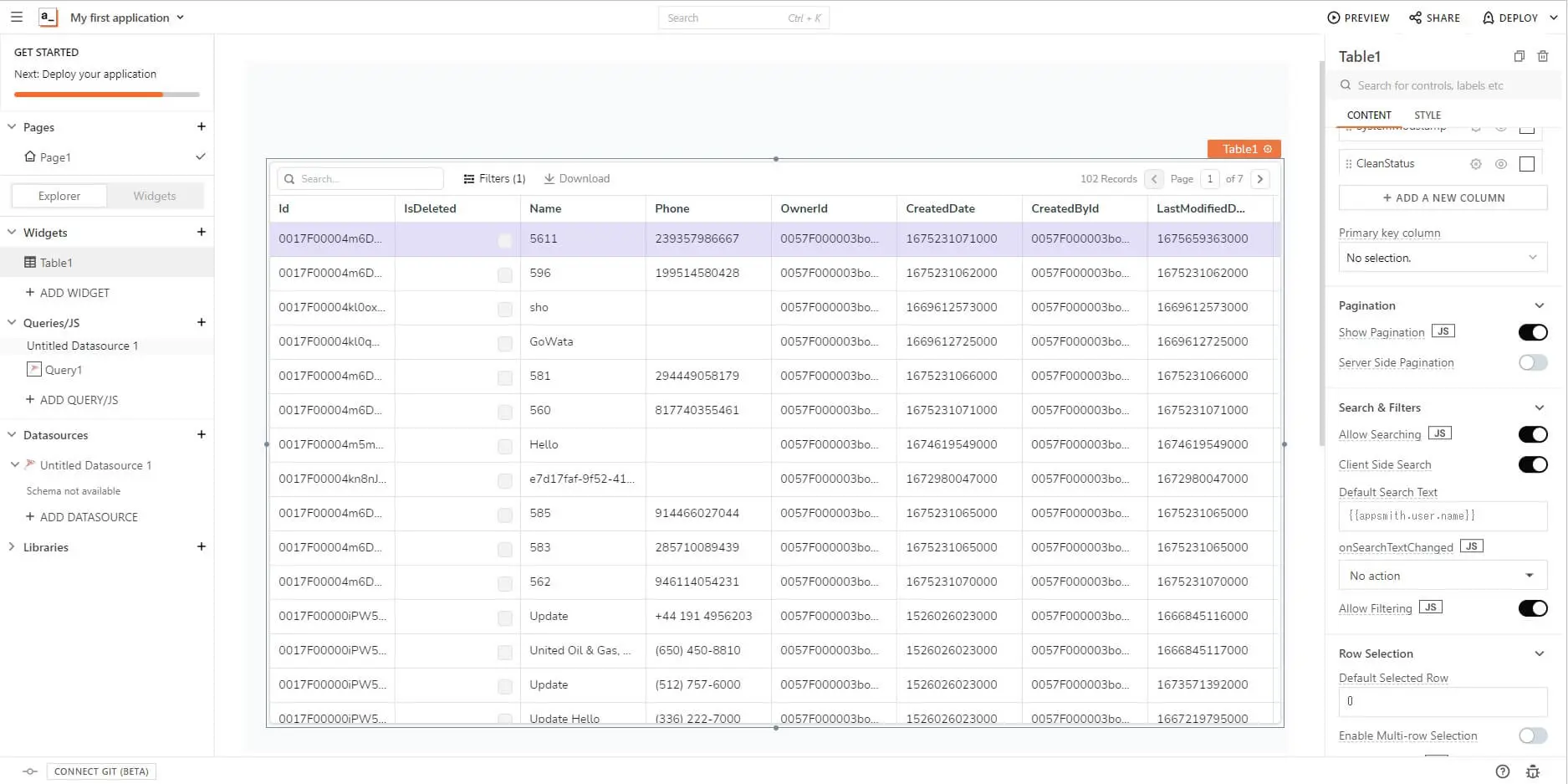Enable Server Side Pagination
This screenshot has height=784, width=1568.
(1532, 362)
